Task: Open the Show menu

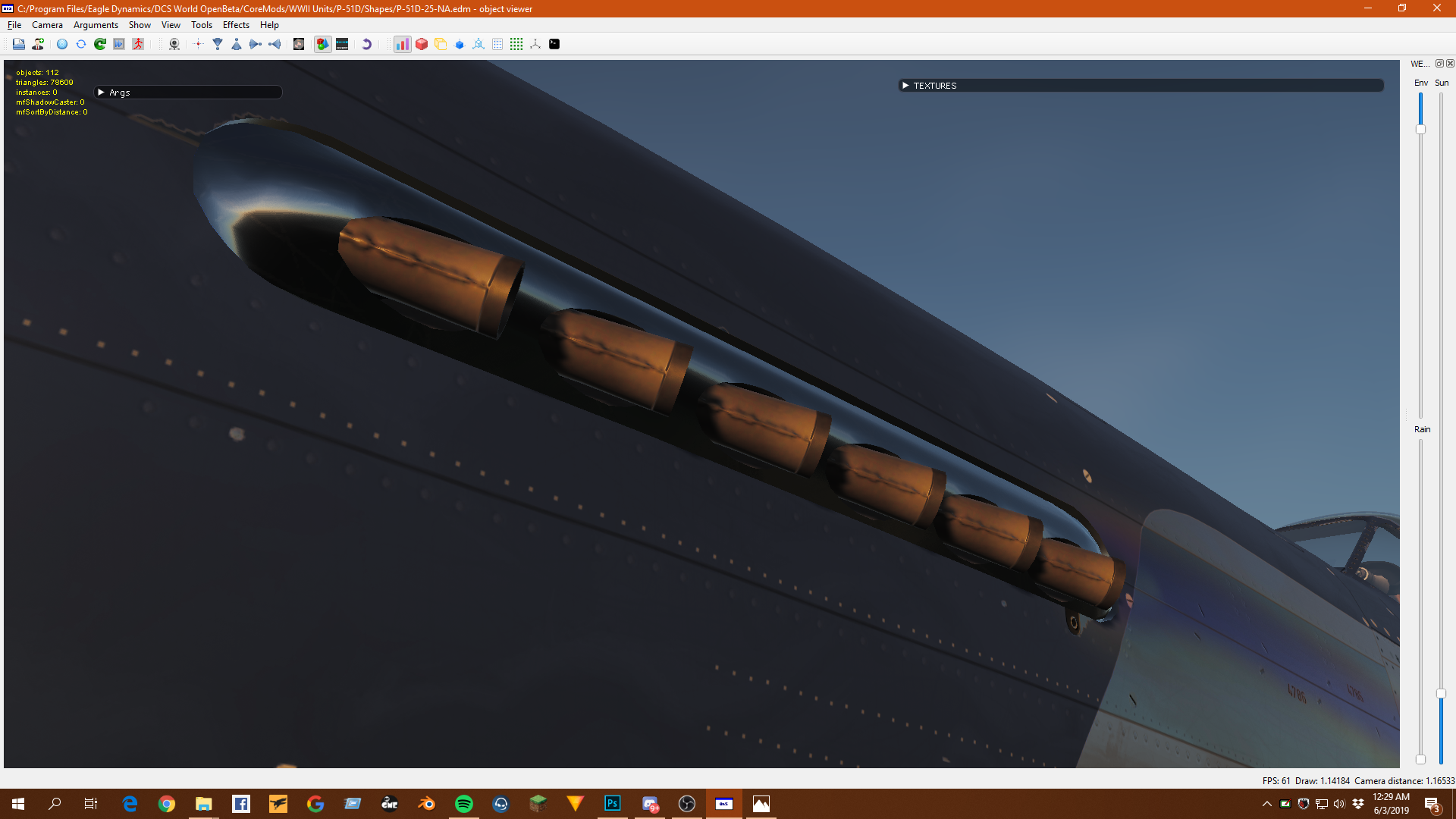Action: 140,25
